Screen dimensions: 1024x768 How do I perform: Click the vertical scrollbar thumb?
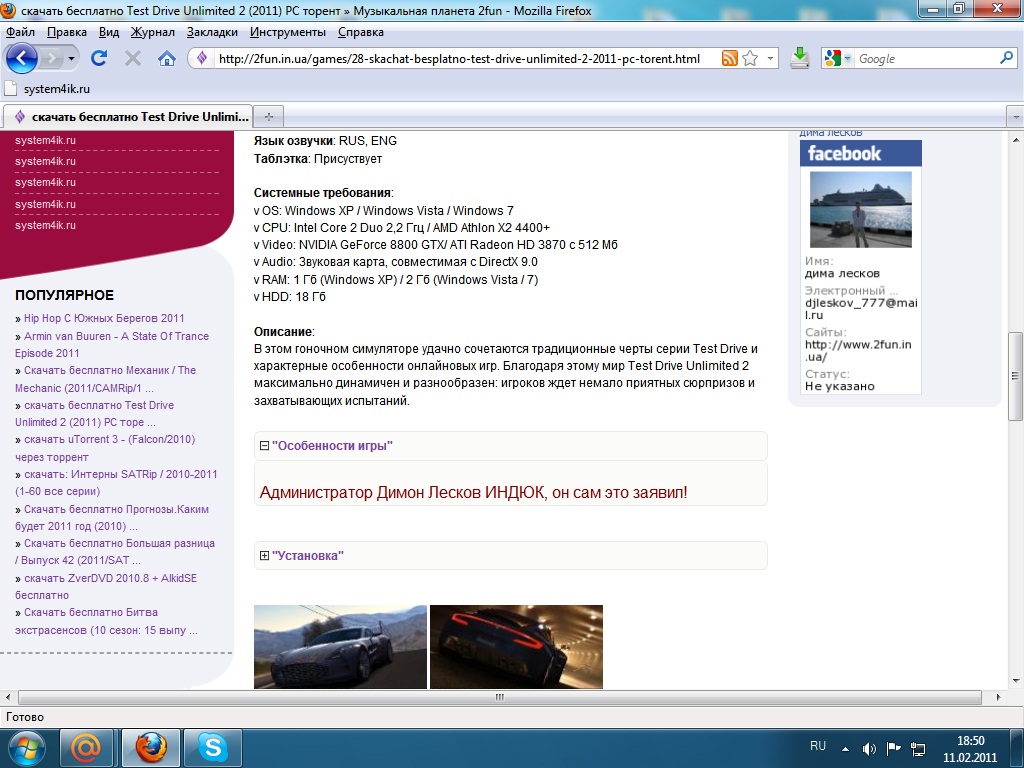1015,376
